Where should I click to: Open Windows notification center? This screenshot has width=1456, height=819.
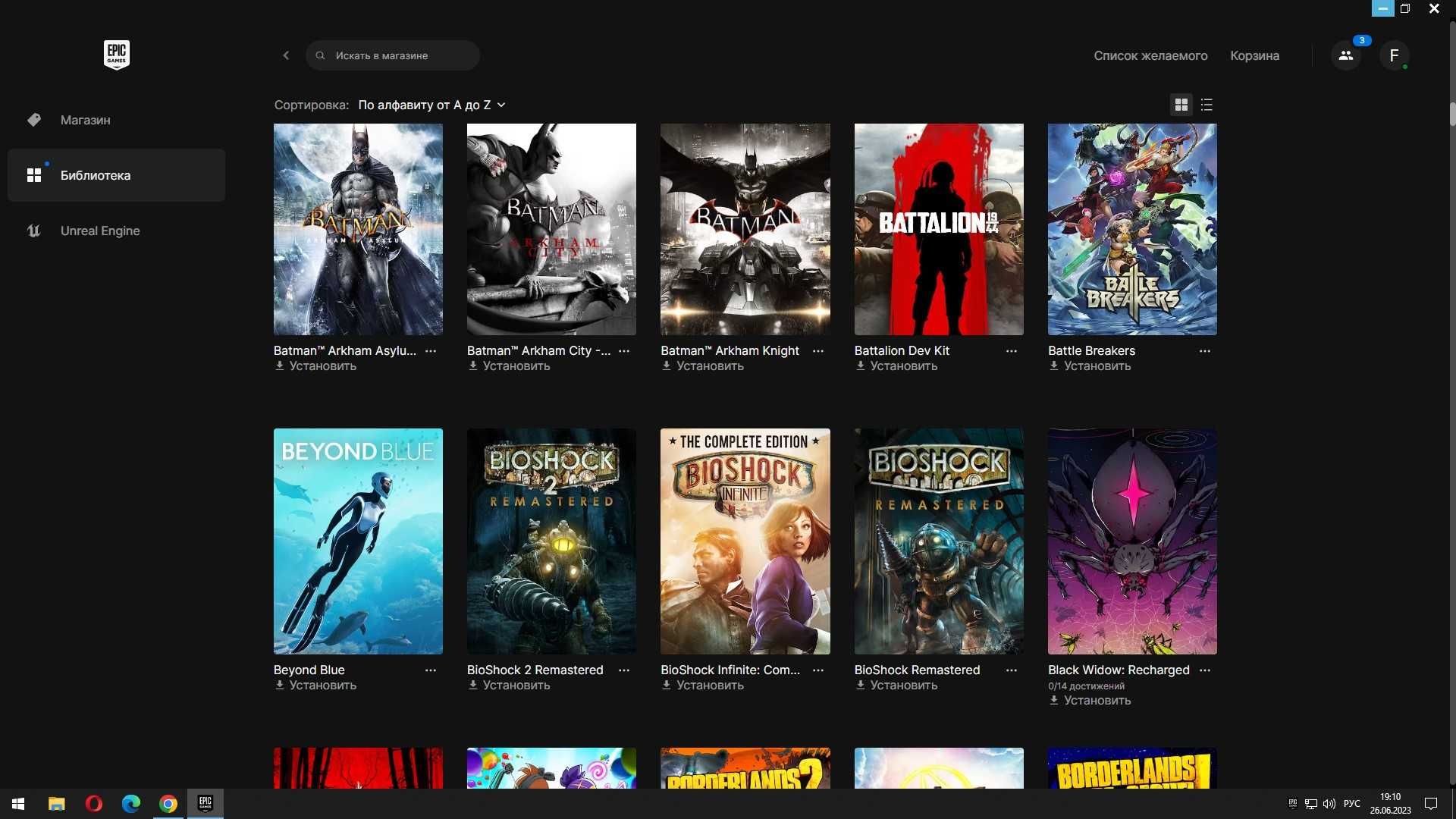pyautogui.click(x=1431, y=804)
